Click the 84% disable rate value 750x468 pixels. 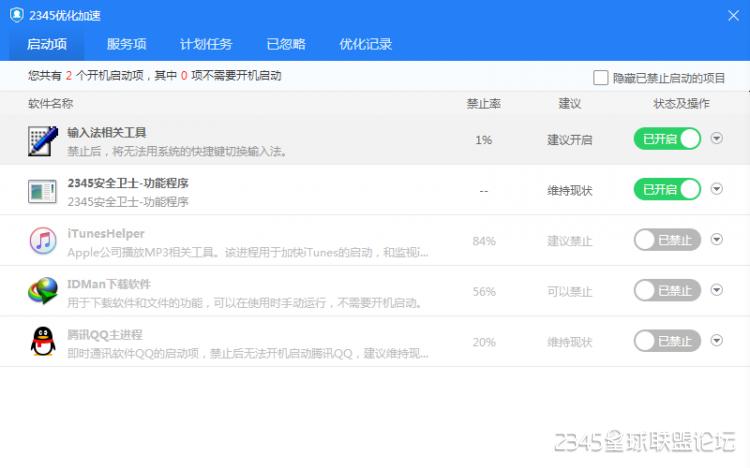click(x=484, y=241)
